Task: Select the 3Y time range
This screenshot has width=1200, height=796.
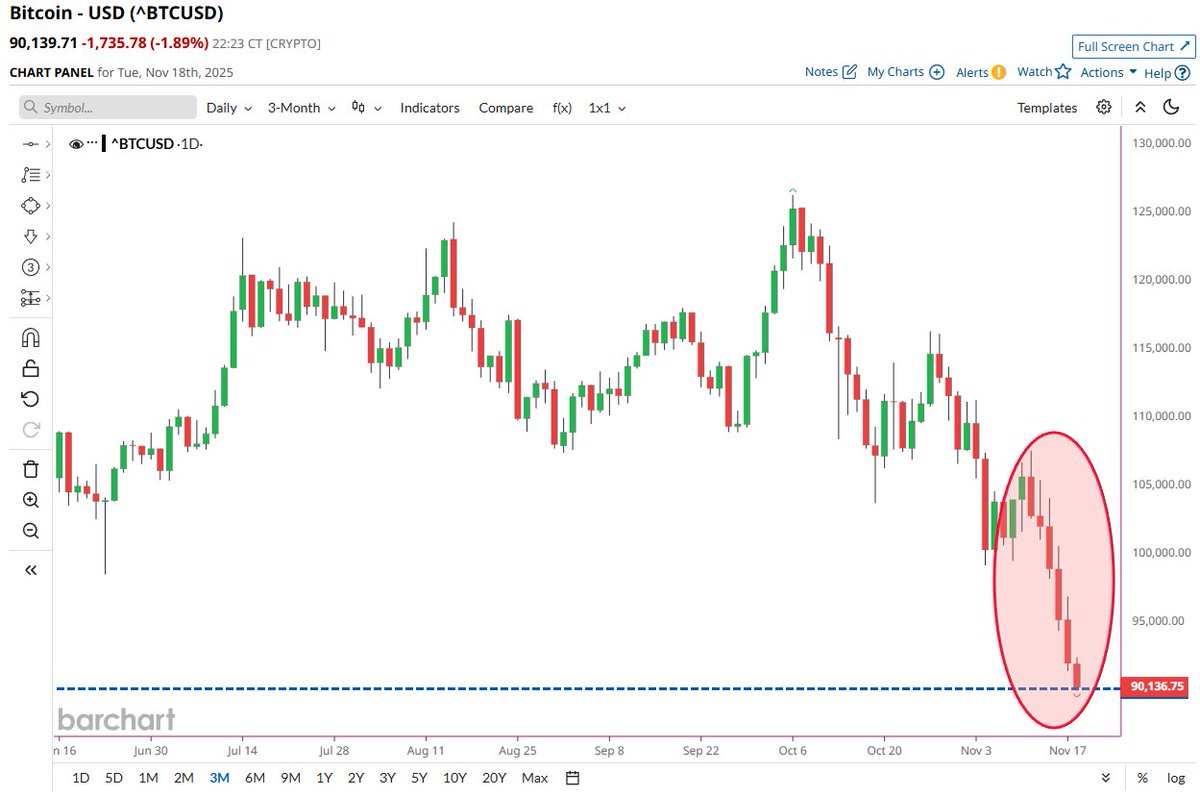Action: (x=387, y=777)
